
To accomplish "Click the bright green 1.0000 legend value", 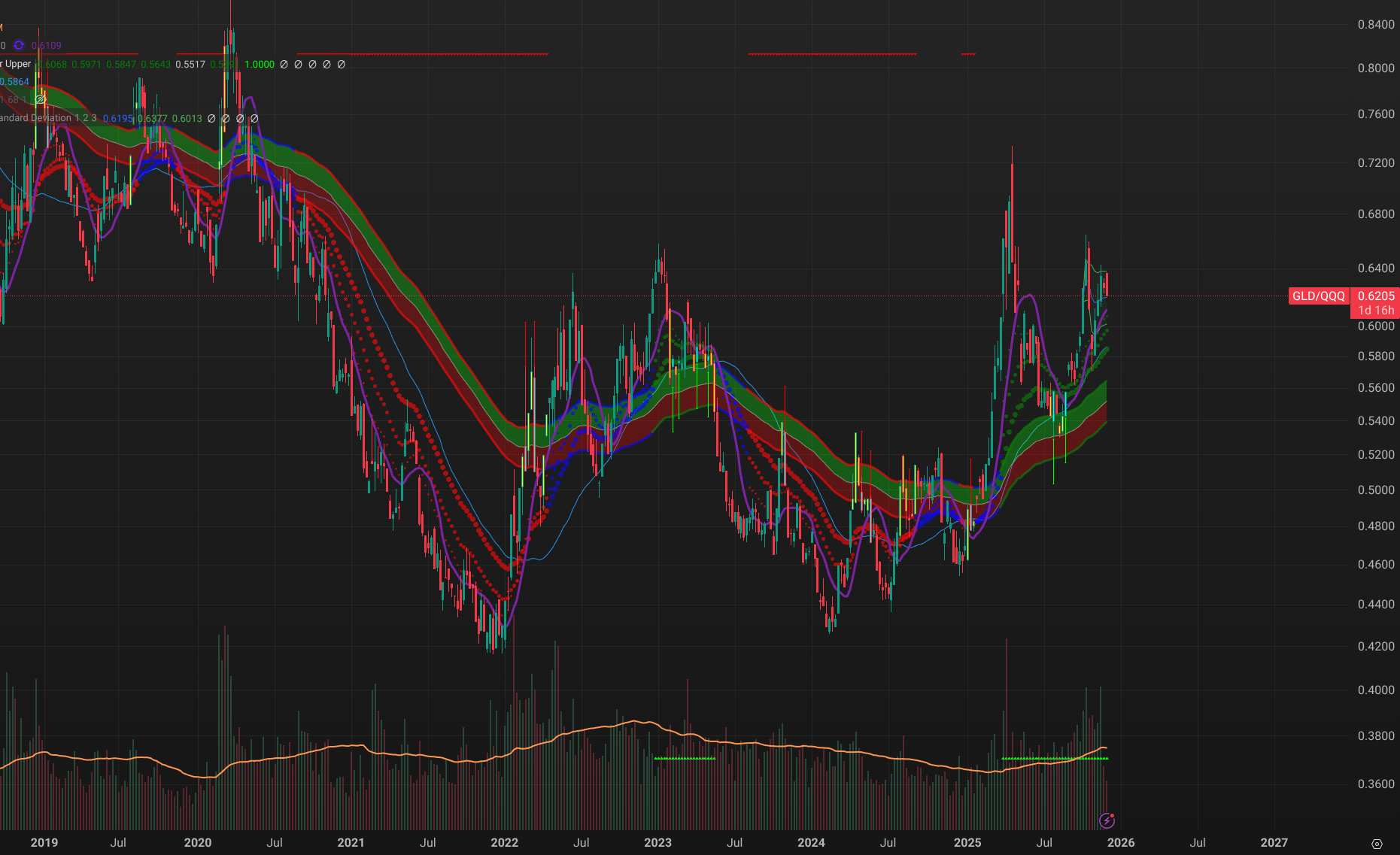I will pos(260,65).
